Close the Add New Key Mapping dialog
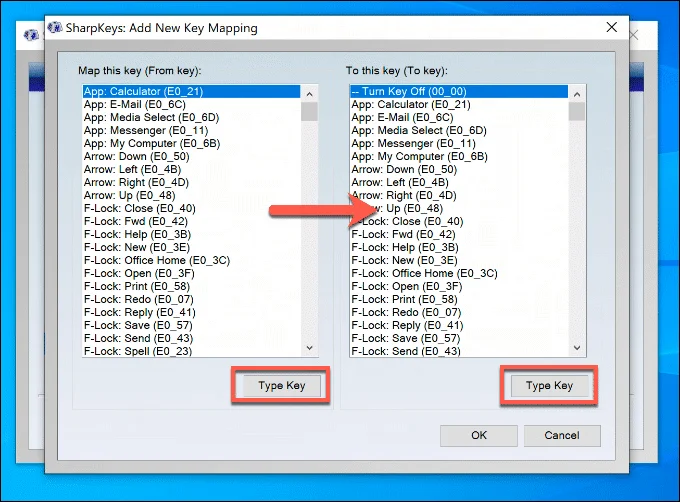 [611, 29]
